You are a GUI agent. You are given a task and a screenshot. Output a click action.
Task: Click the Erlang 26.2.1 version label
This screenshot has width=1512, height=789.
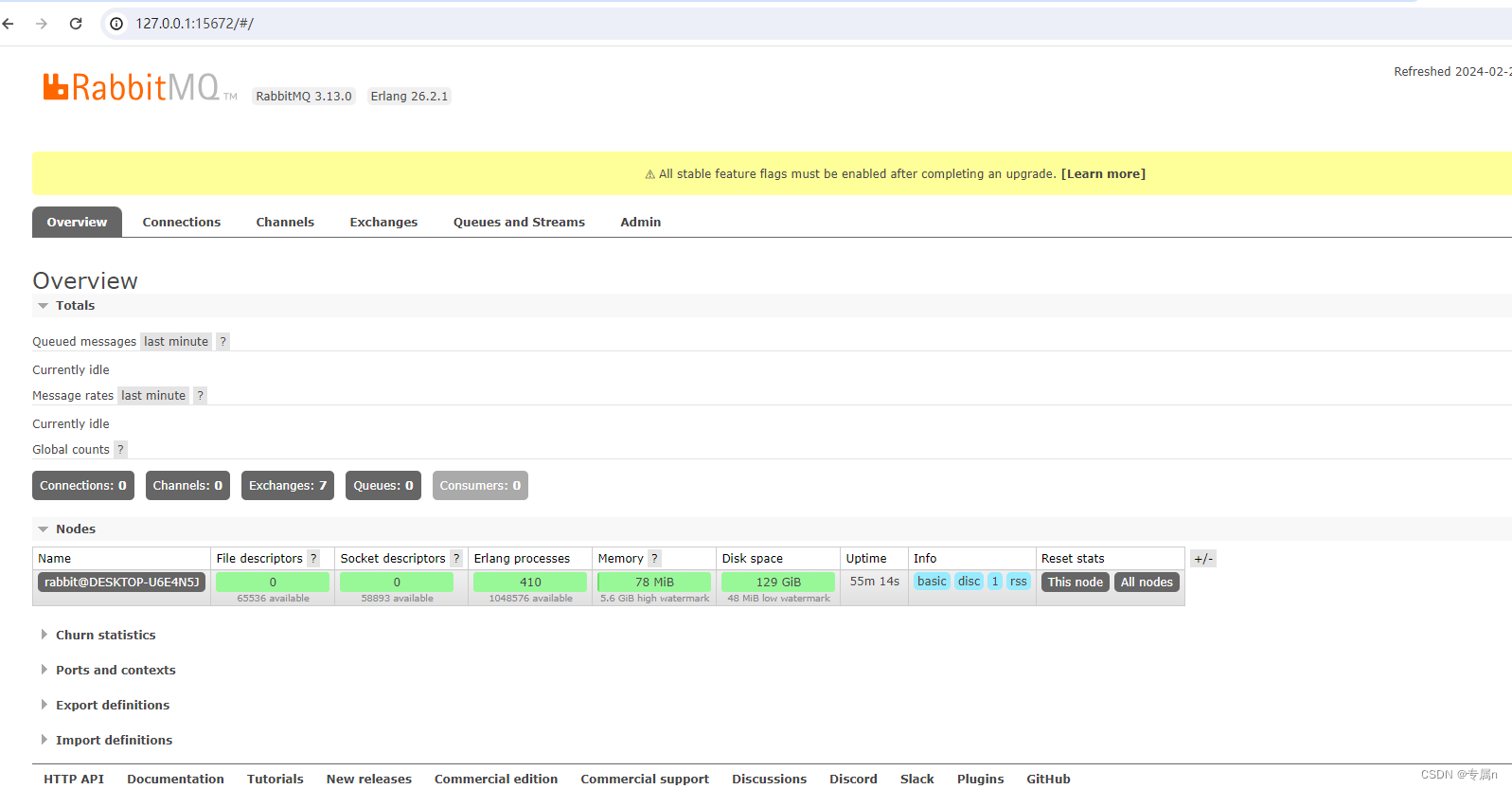(x=409, y=97)
